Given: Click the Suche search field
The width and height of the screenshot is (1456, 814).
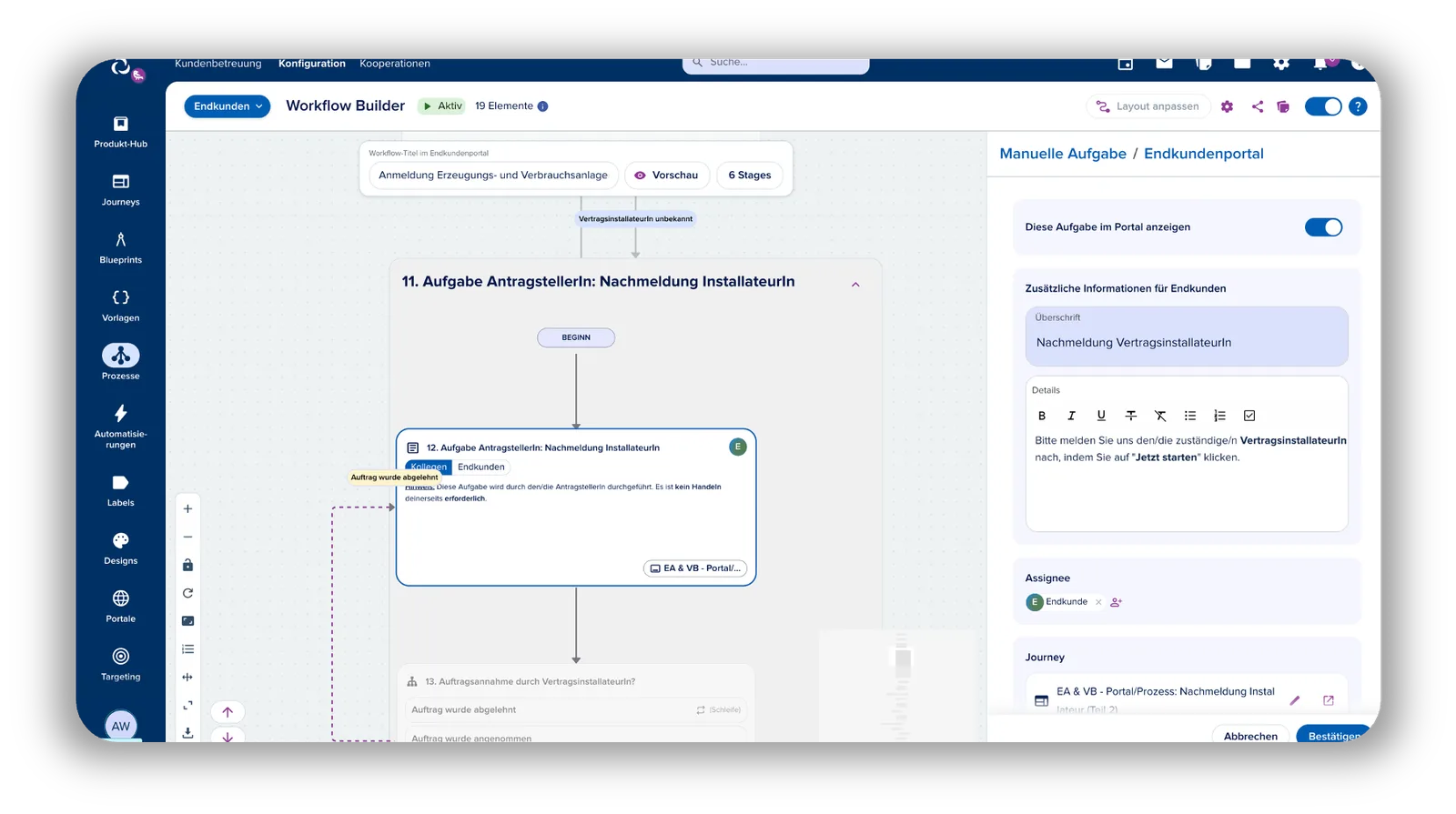Looking at the screenshot, I should coord(776,64).
